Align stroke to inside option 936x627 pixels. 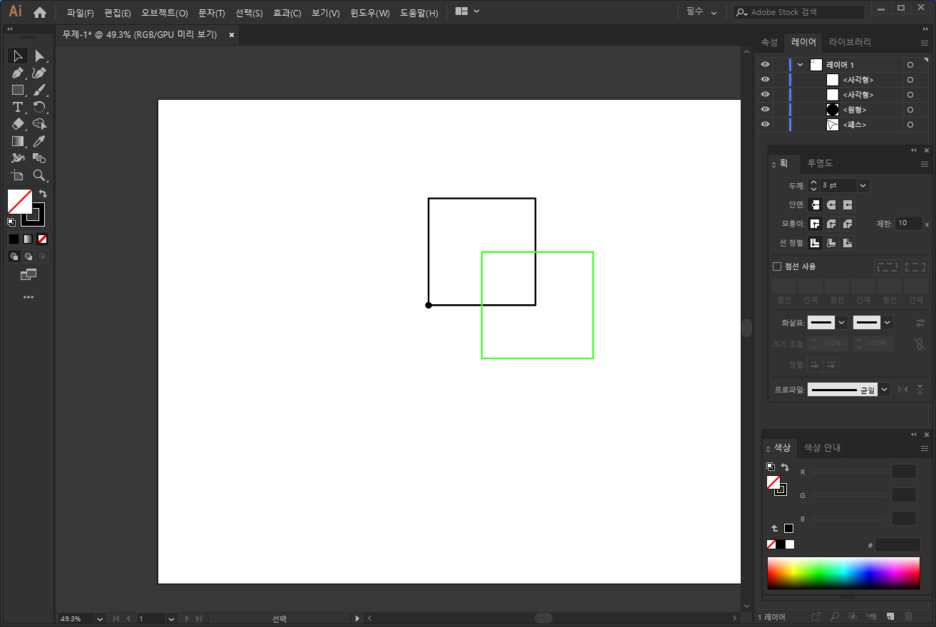(831, 243)
